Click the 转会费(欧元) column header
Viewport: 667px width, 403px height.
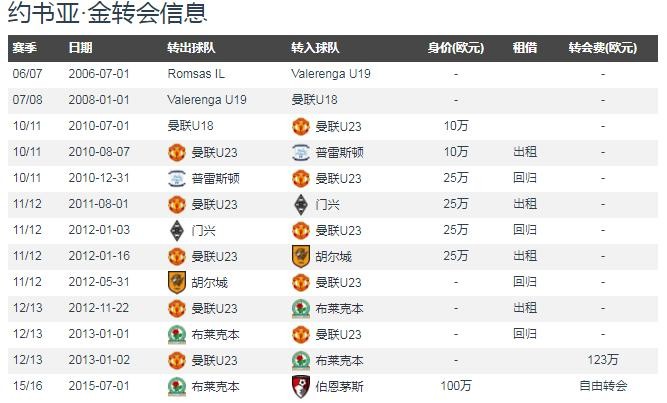602,48
